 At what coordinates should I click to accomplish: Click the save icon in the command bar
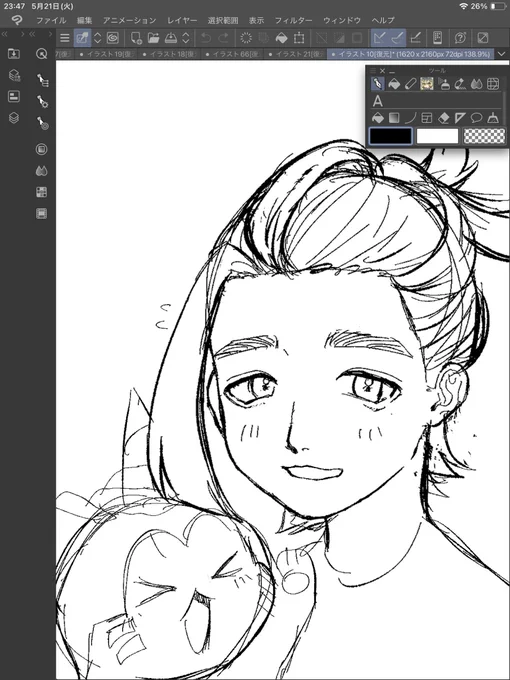pos(171,38)
